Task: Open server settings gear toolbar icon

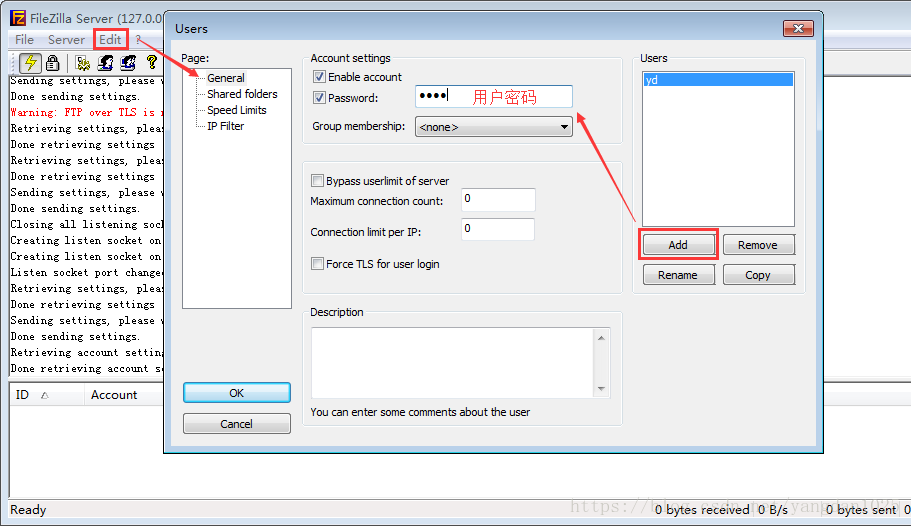Action: [83, 62]
